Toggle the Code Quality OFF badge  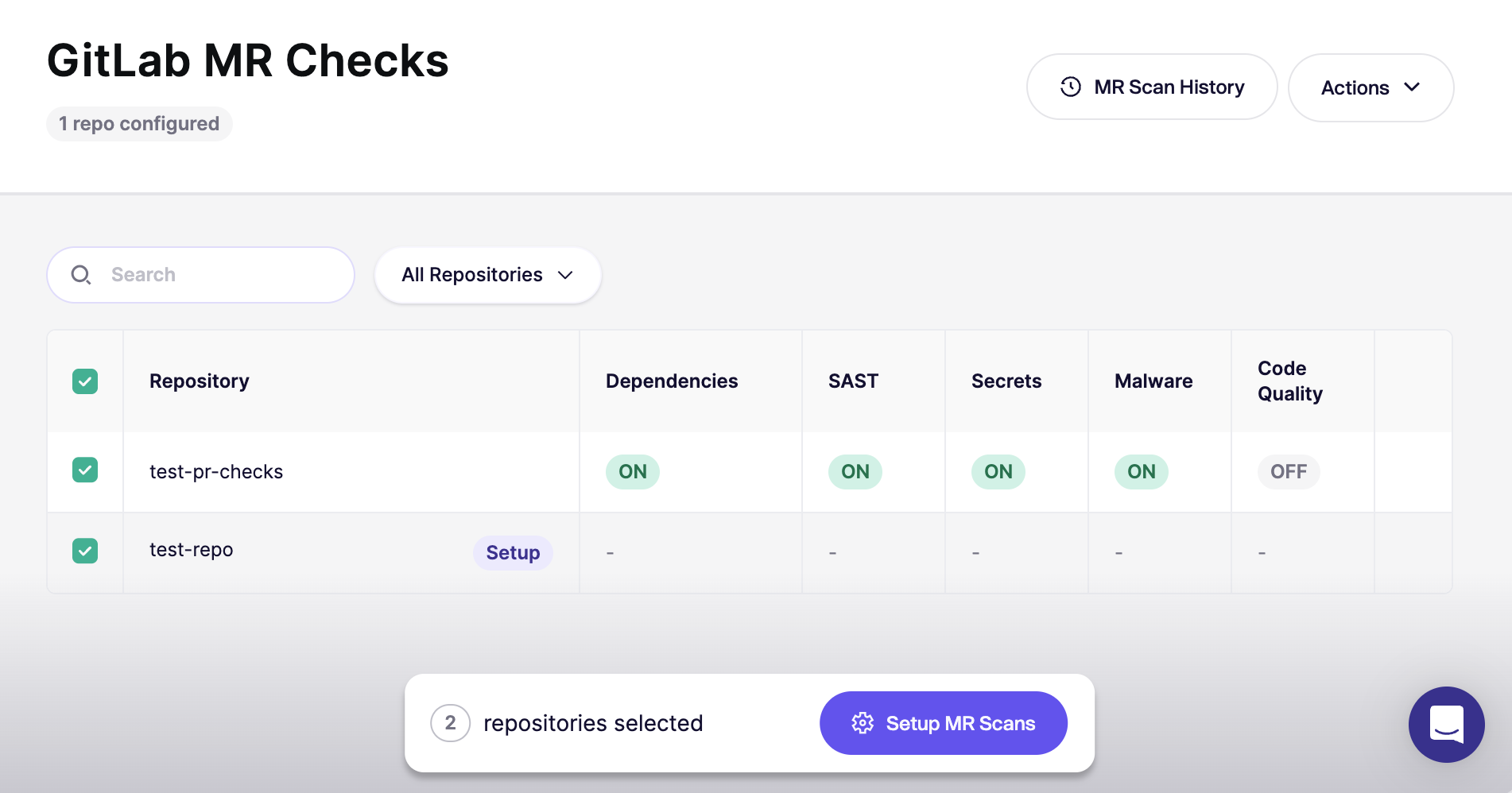tap(1288, 472)
